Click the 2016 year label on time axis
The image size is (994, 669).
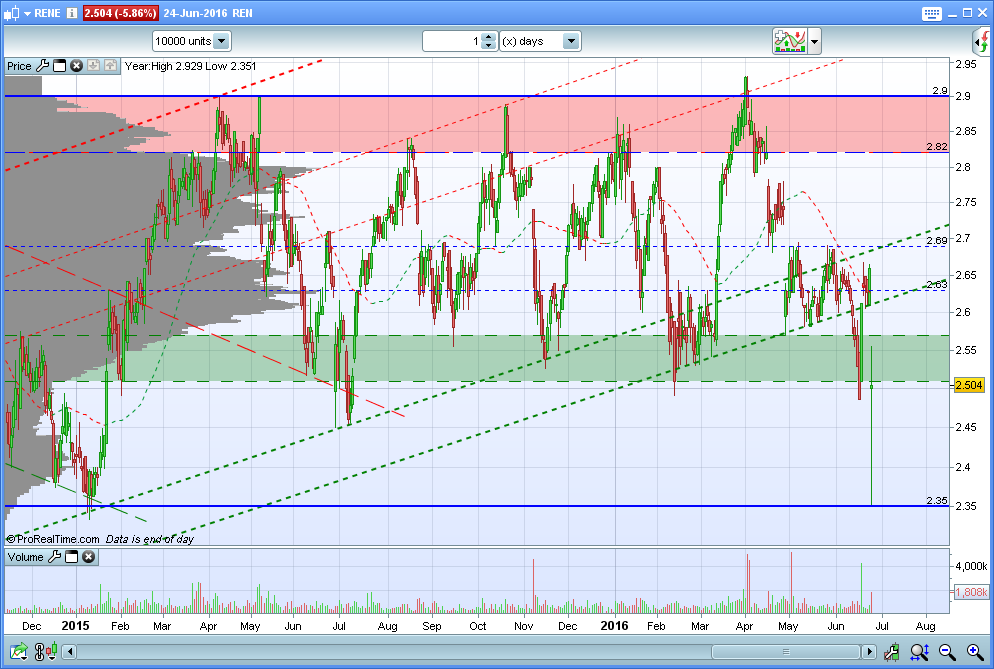(614, 626)
